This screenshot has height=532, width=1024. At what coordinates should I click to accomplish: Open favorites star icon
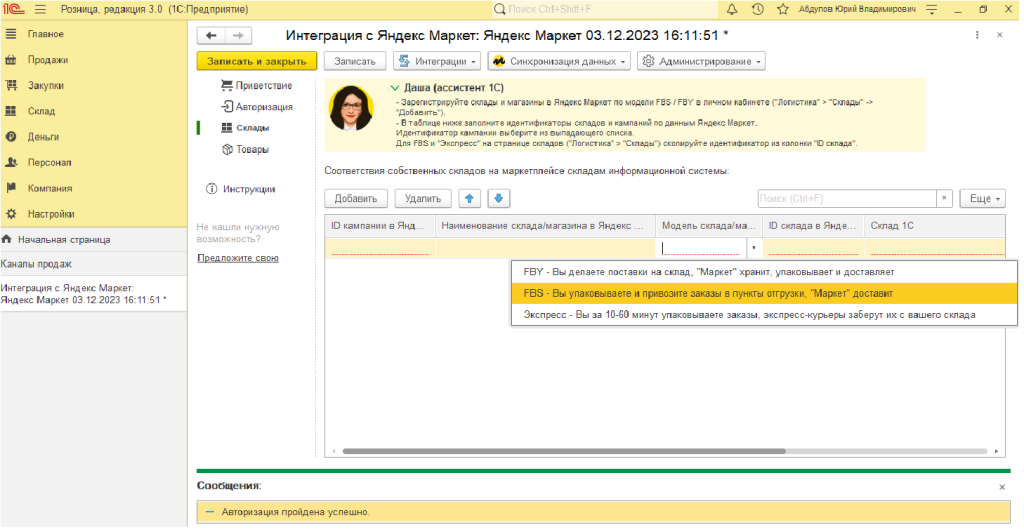(783, 9)
